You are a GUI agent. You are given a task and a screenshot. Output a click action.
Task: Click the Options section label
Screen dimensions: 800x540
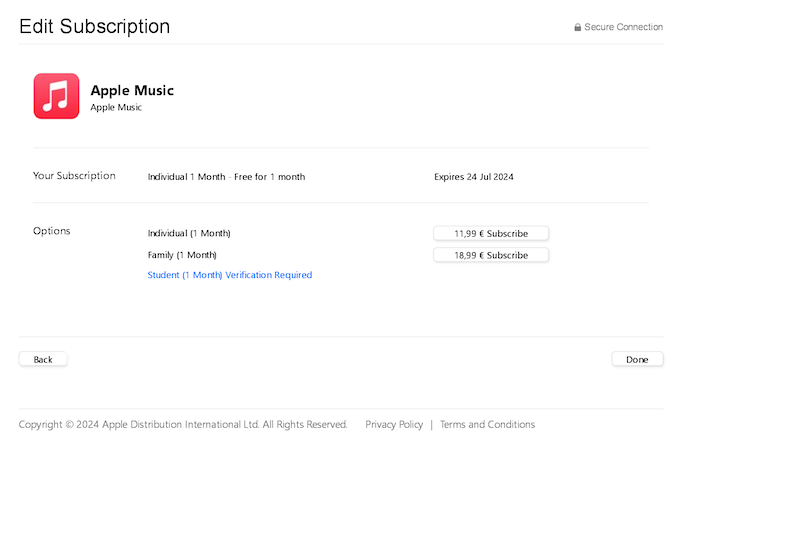coord(52,231)
